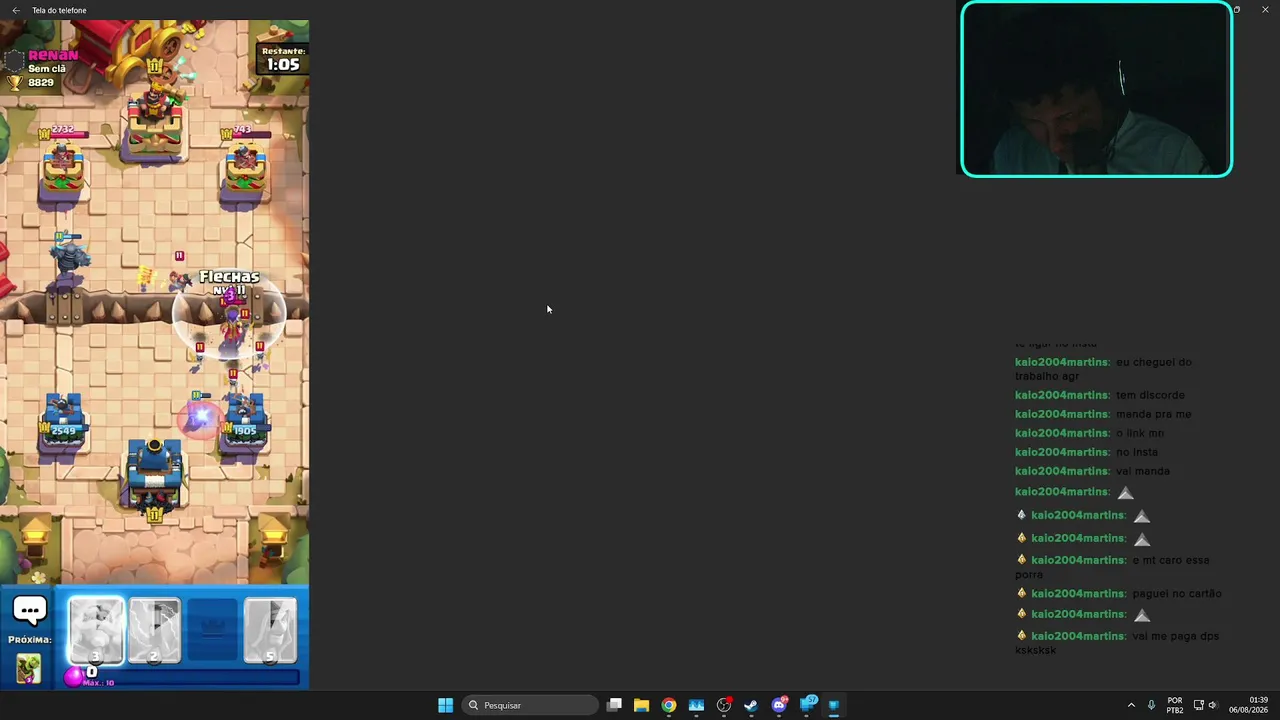Click the opponent clan badge hexagon
Screen dimensions: 1280x720
point(14,62)
